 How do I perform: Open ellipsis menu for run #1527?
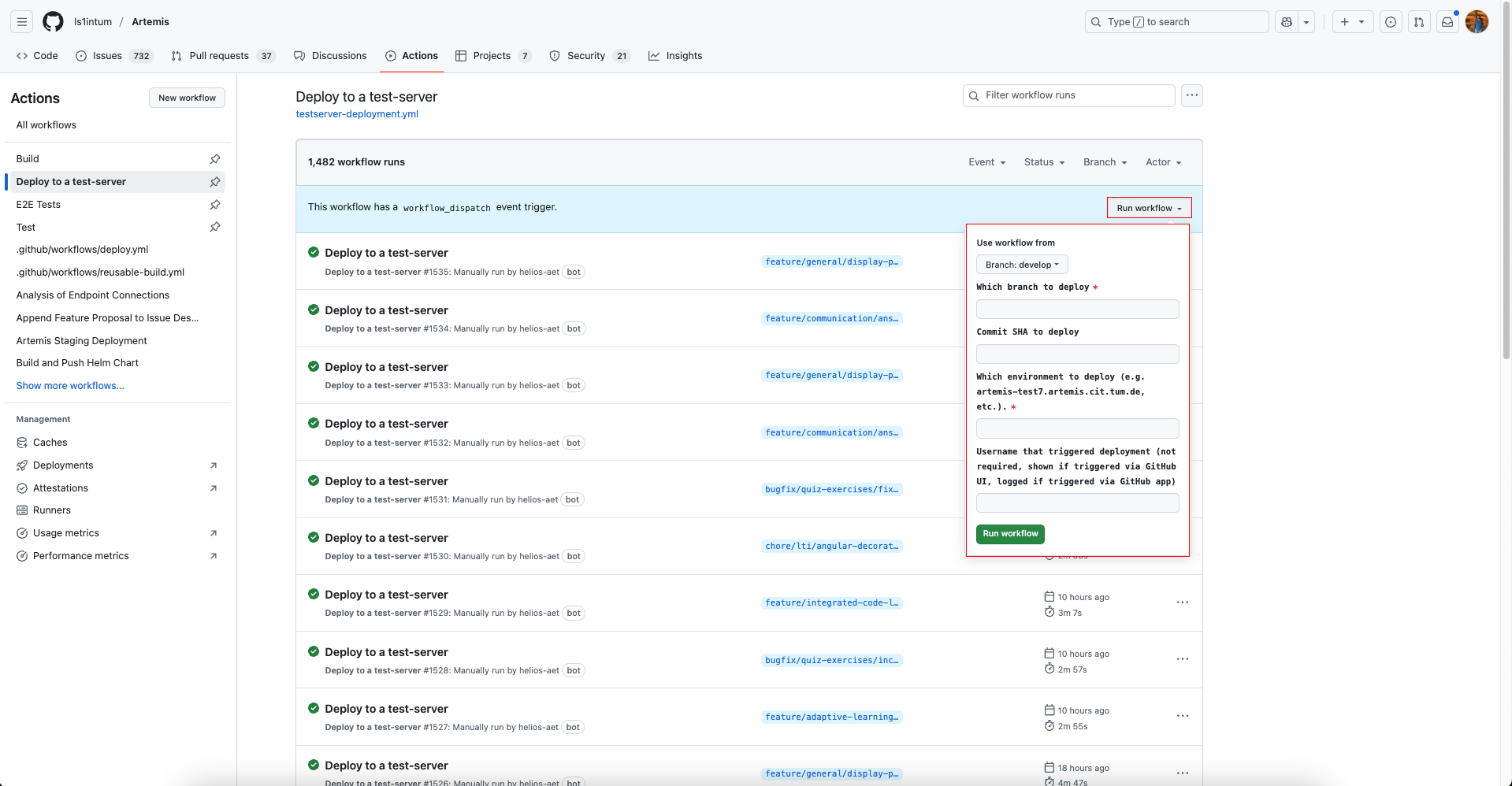point(1183,716)
